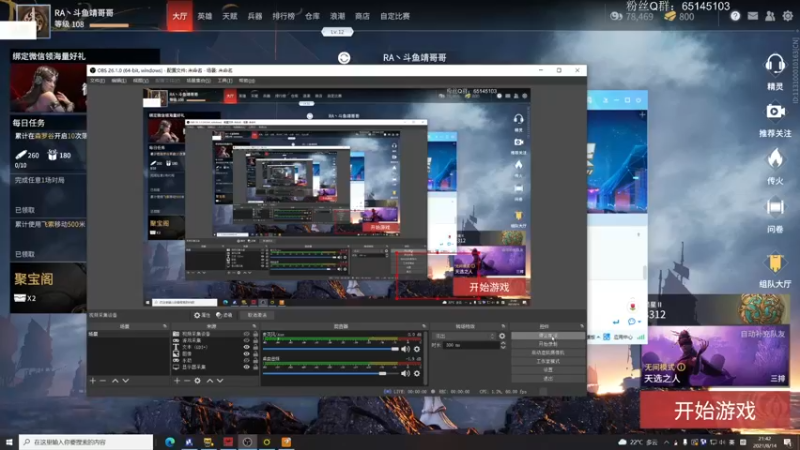The height and width of the screenshot is (450, 800).
Task: Add a new source with plus icon in OBS
Action: click(177, 381)
